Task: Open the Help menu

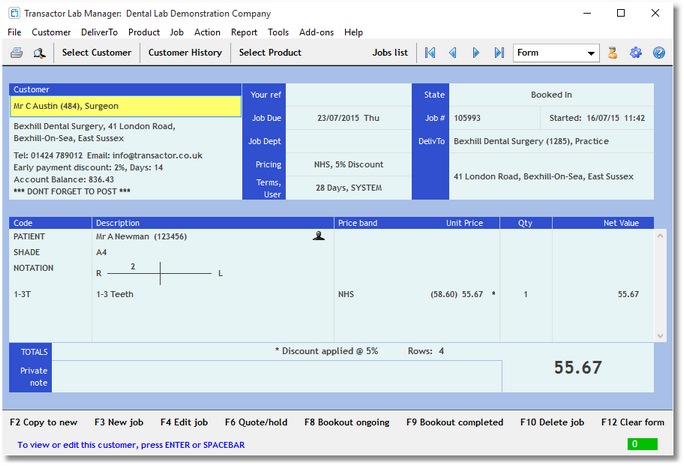Action: coord(353,32)
